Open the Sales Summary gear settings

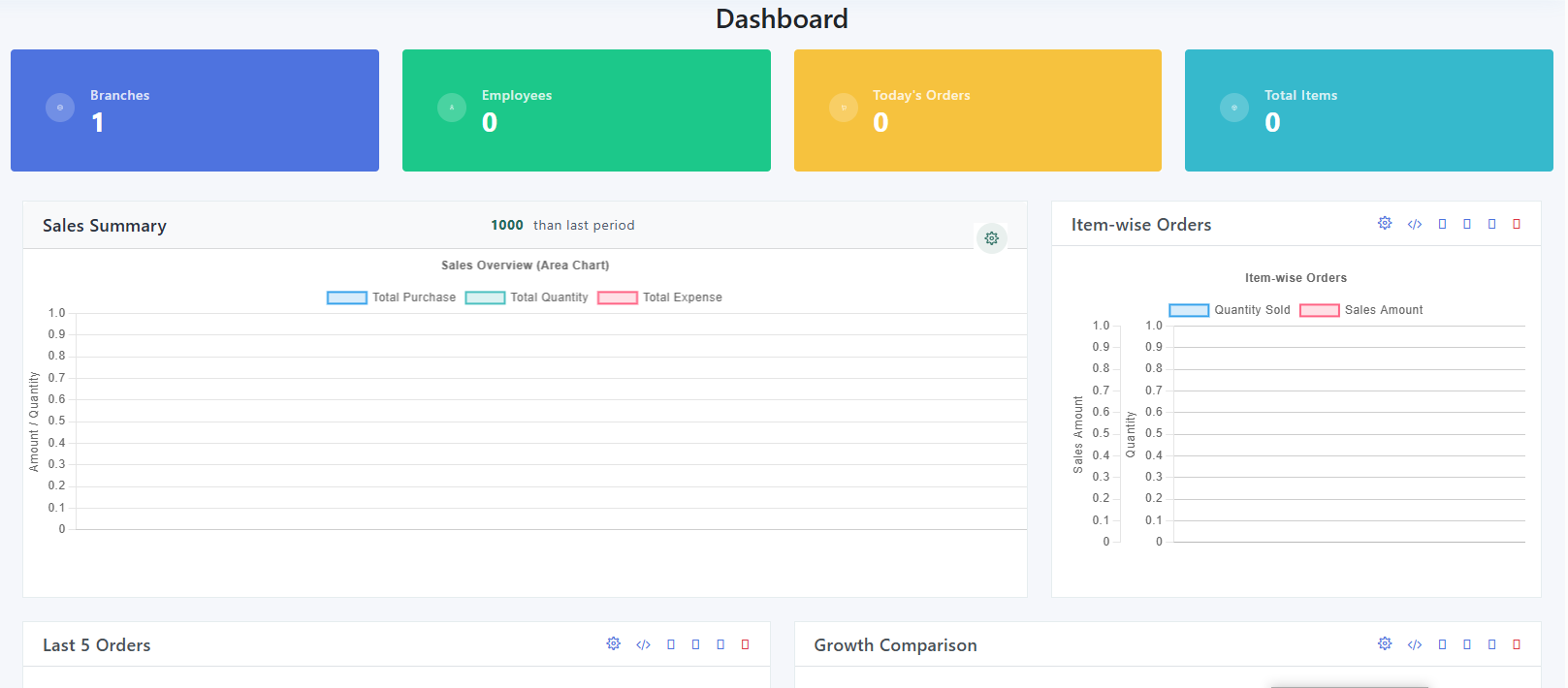tap(991, 238)
